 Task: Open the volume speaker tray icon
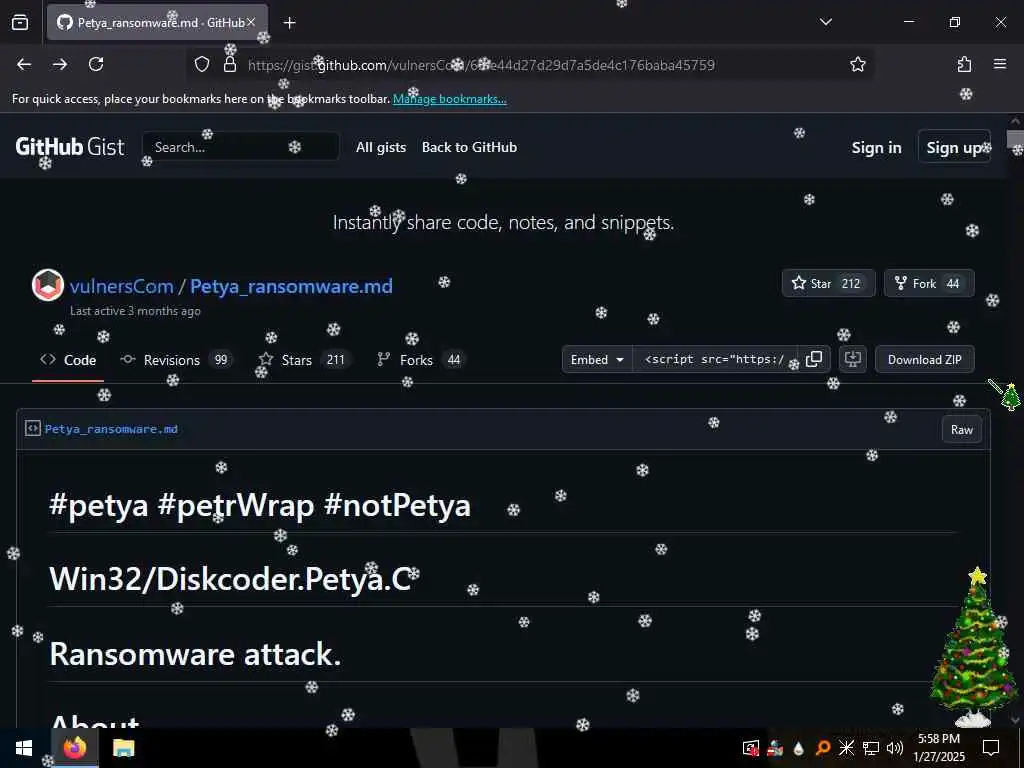tap(895, 748)
